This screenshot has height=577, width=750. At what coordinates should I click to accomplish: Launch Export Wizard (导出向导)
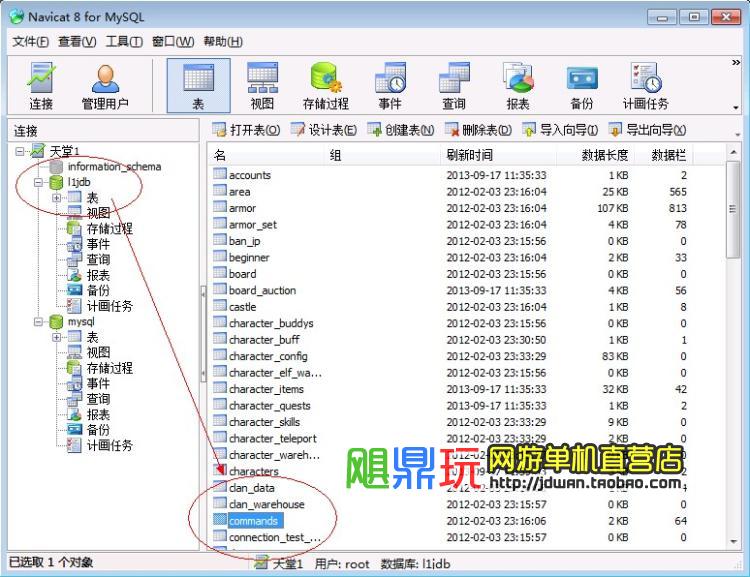[647, 130]
